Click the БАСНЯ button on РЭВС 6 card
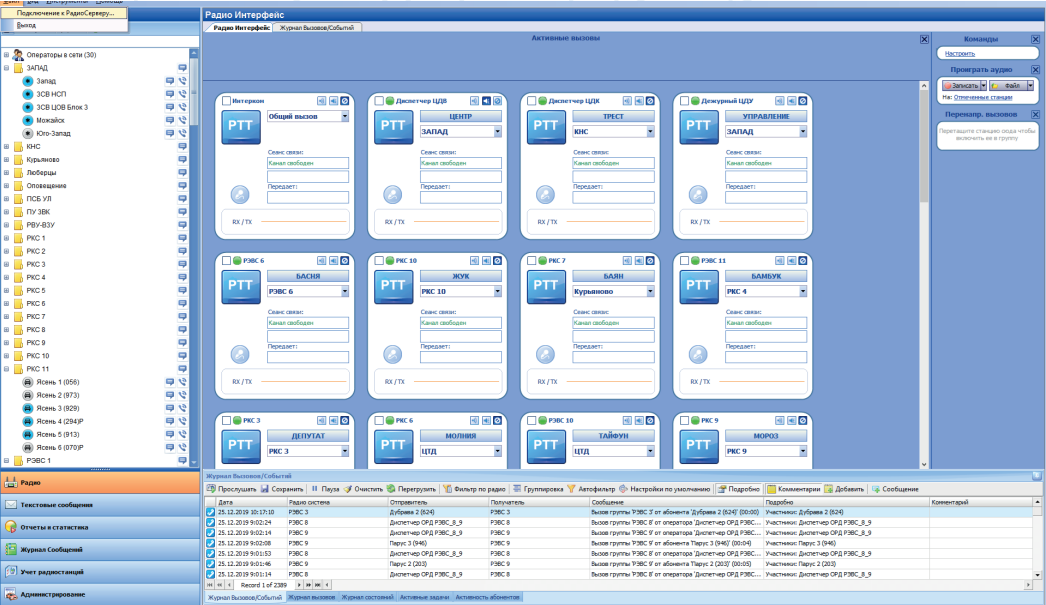 (x=308, y=276)
